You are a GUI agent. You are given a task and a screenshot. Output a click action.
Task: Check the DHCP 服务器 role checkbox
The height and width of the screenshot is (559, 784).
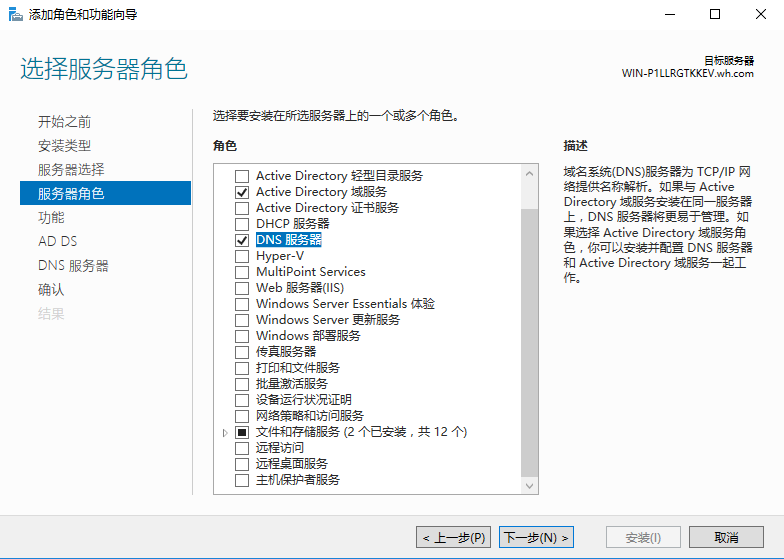[241, 224]
